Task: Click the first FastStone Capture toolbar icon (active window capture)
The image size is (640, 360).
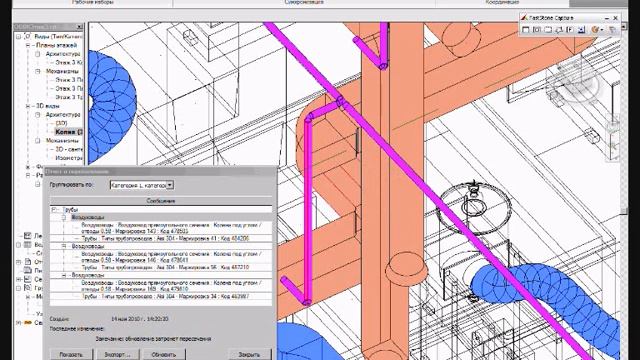Action: click(x=526, y=30)
